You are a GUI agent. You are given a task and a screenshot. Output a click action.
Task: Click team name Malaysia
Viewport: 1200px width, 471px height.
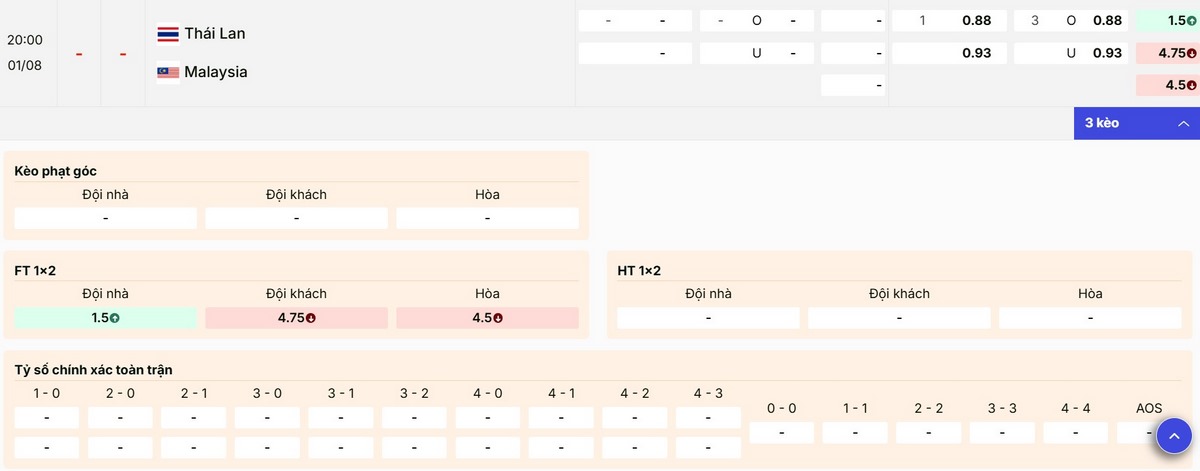216,72
